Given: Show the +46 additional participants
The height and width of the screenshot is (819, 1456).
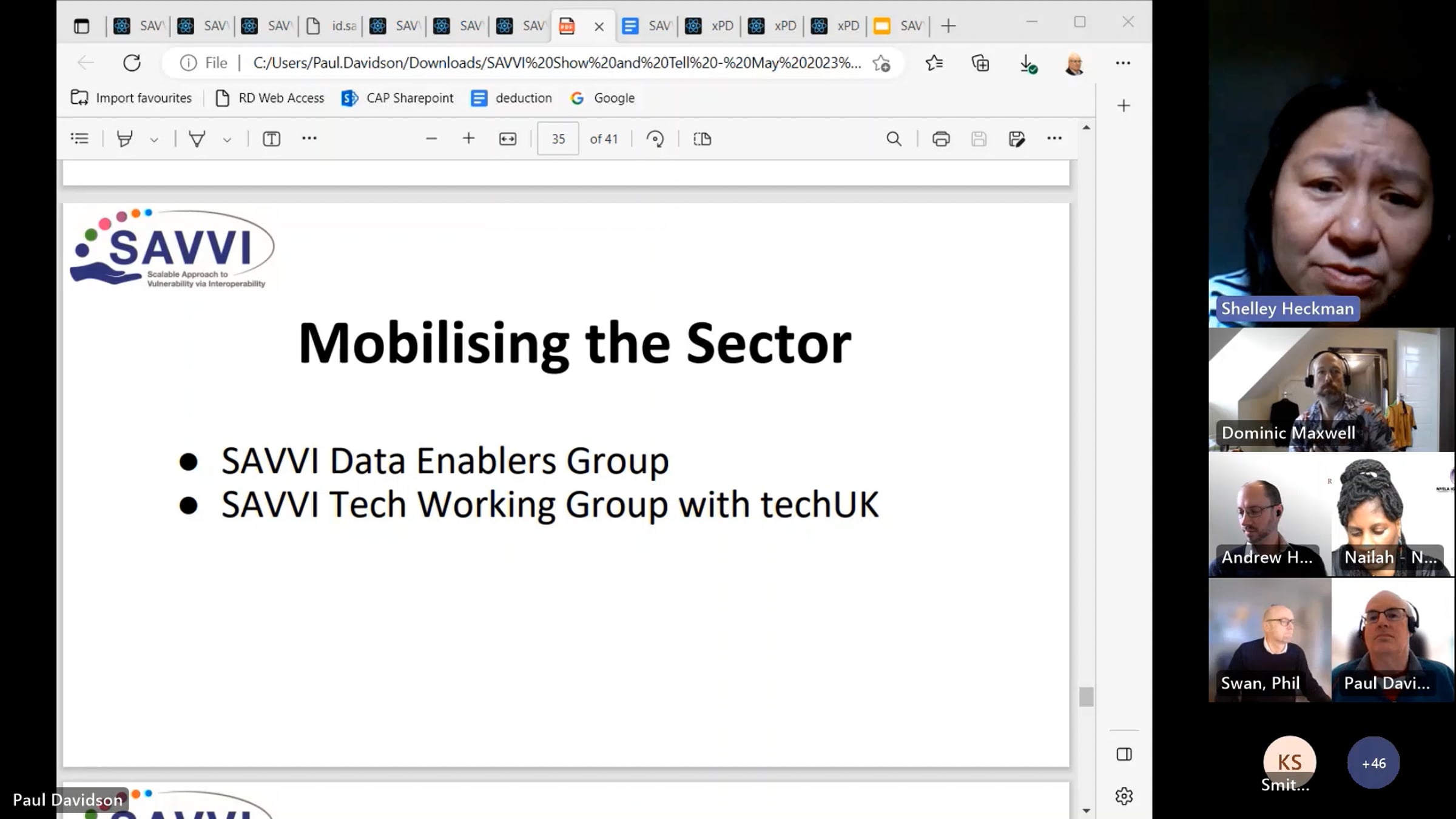Looking at the screenshot, I should [1373, 763].
